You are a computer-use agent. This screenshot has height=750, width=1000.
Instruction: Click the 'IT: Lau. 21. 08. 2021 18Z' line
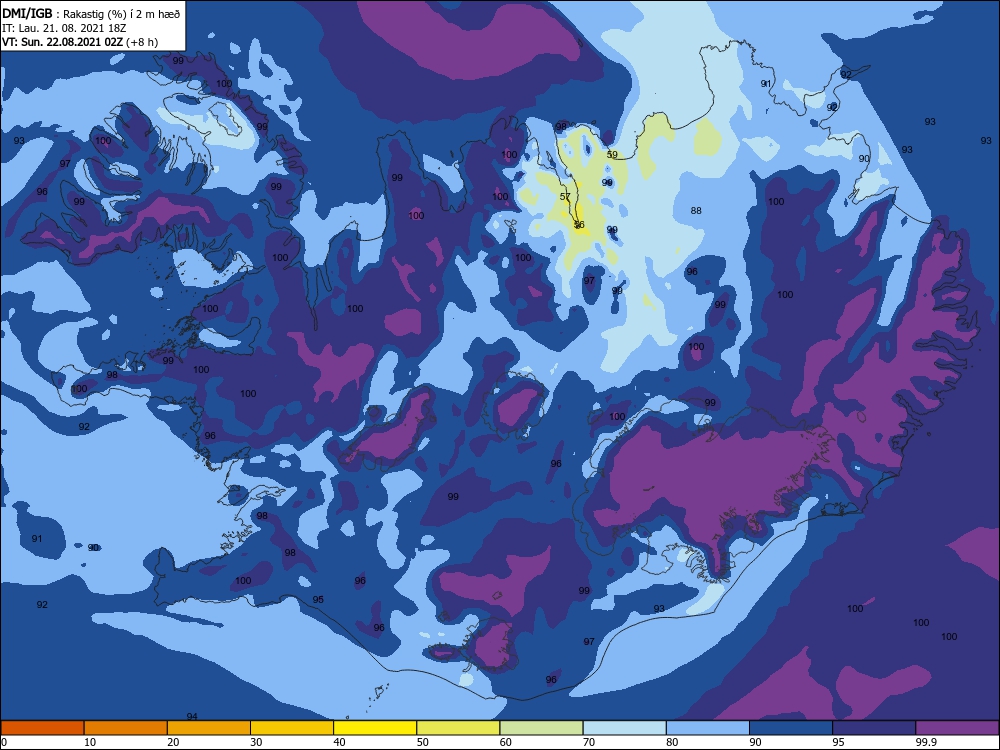(x=64, y=28)
